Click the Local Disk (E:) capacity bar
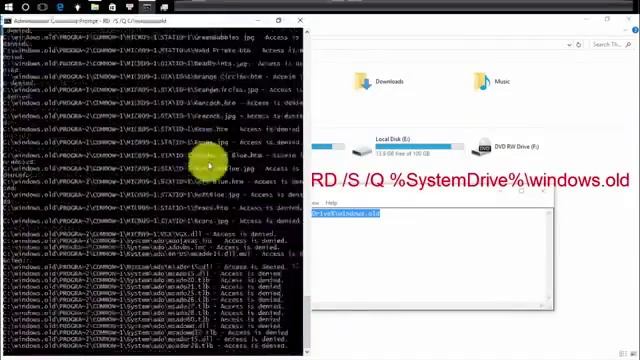640x360 pixels. click(420, 146)
